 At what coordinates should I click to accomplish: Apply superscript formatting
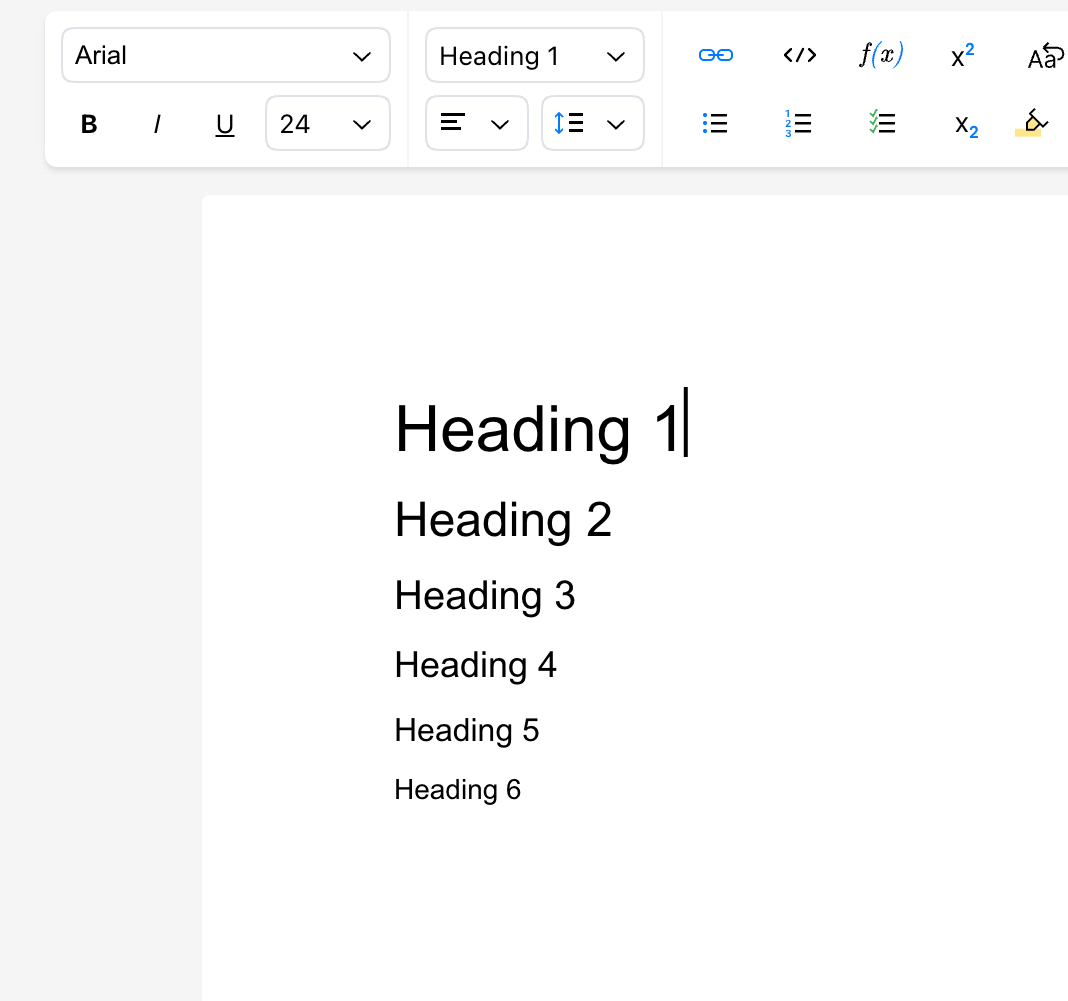tap(963, 55)
